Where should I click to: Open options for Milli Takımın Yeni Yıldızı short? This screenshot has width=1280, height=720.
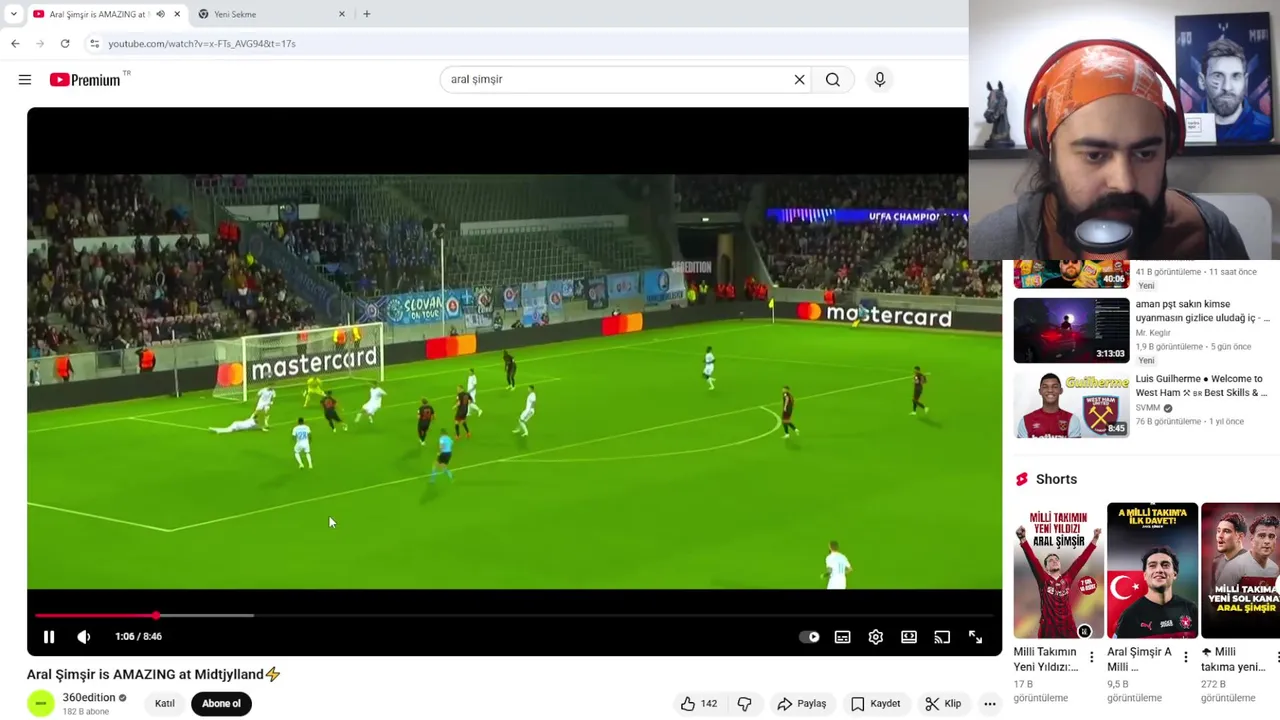1092,658
